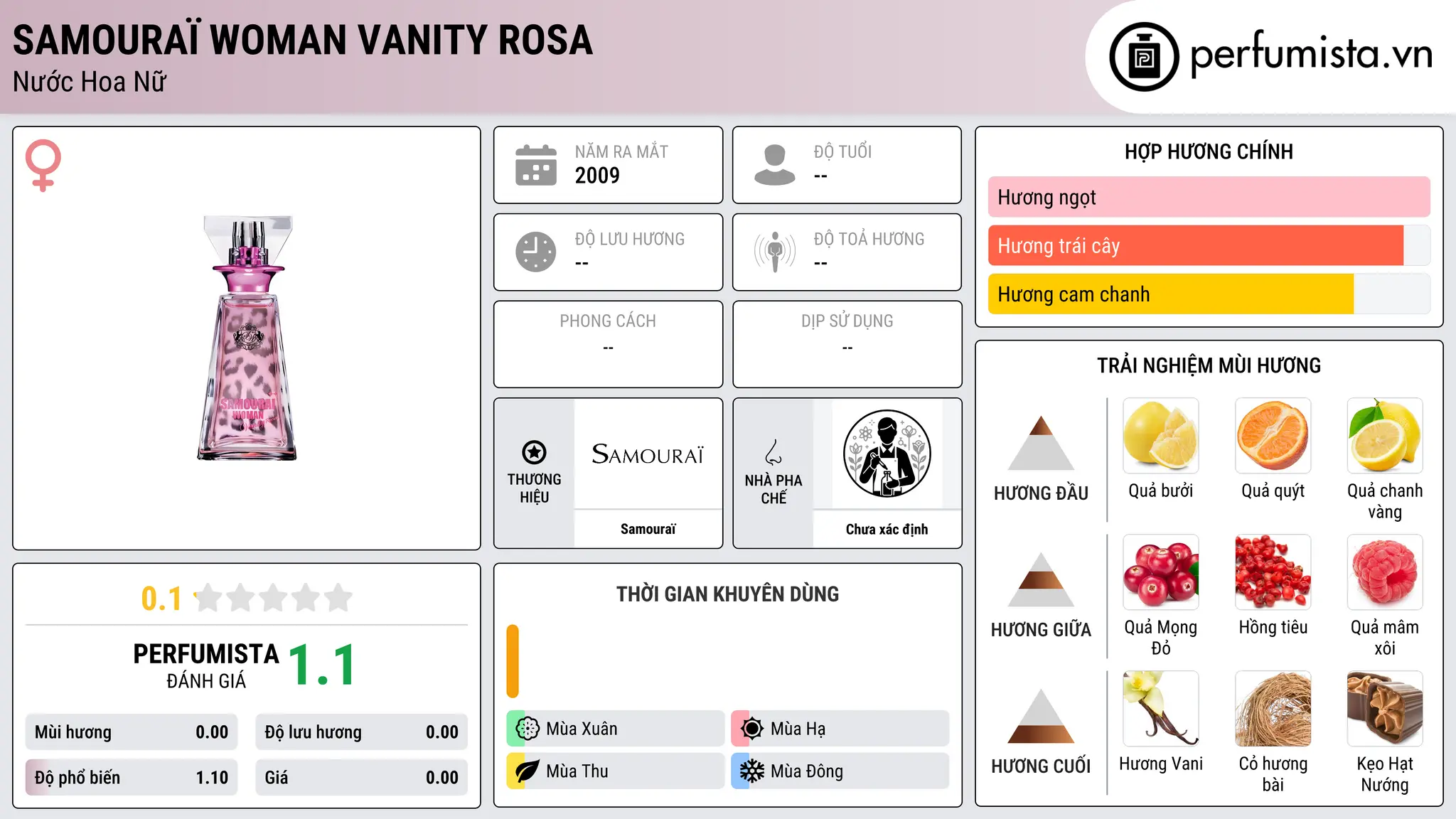Click the Perfumista Đánh giá label
Viewport: 1456px width, 819px height.
point(206,666)
